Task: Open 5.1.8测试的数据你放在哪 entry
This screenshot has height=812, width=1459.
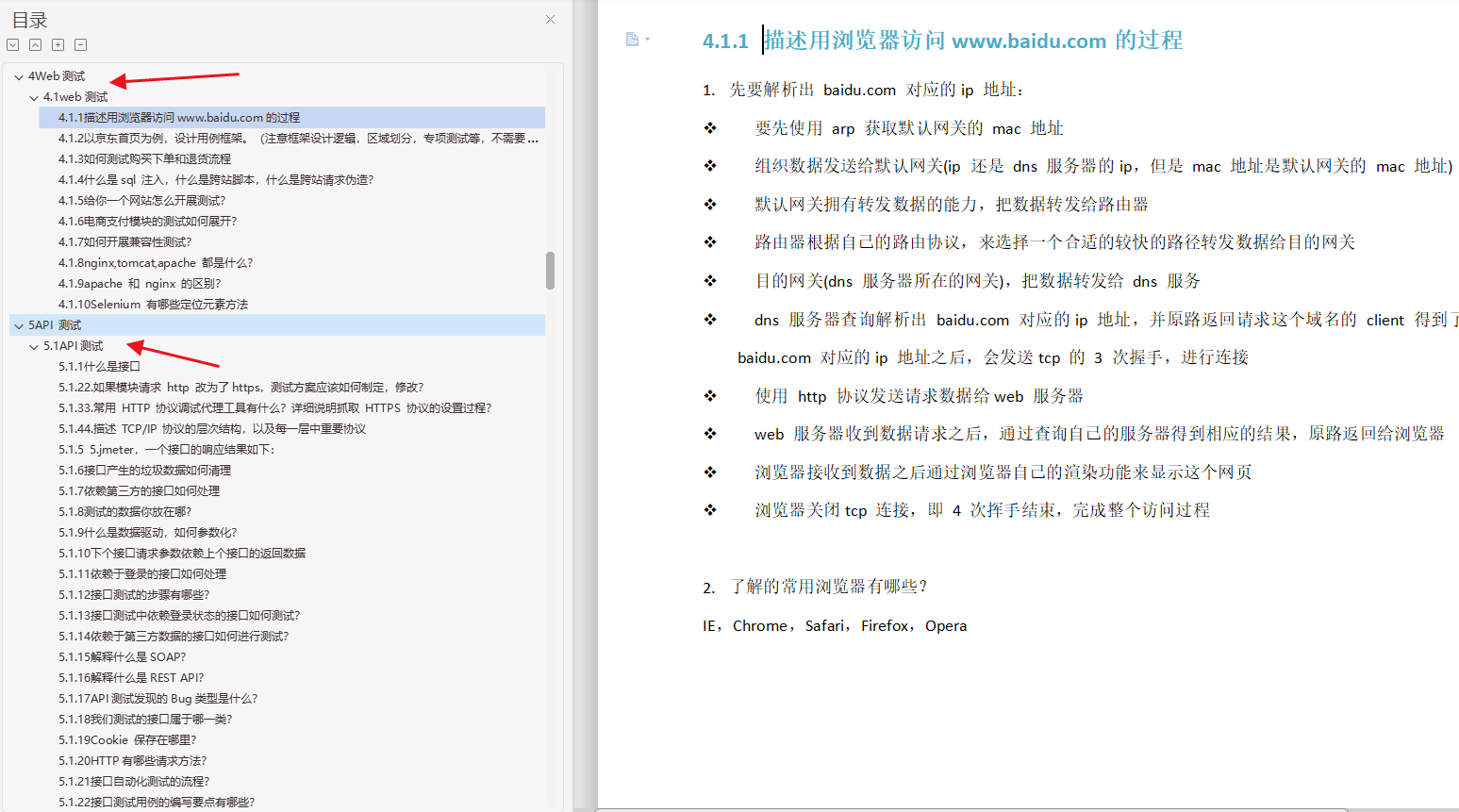Action: (x=124, y=511)
